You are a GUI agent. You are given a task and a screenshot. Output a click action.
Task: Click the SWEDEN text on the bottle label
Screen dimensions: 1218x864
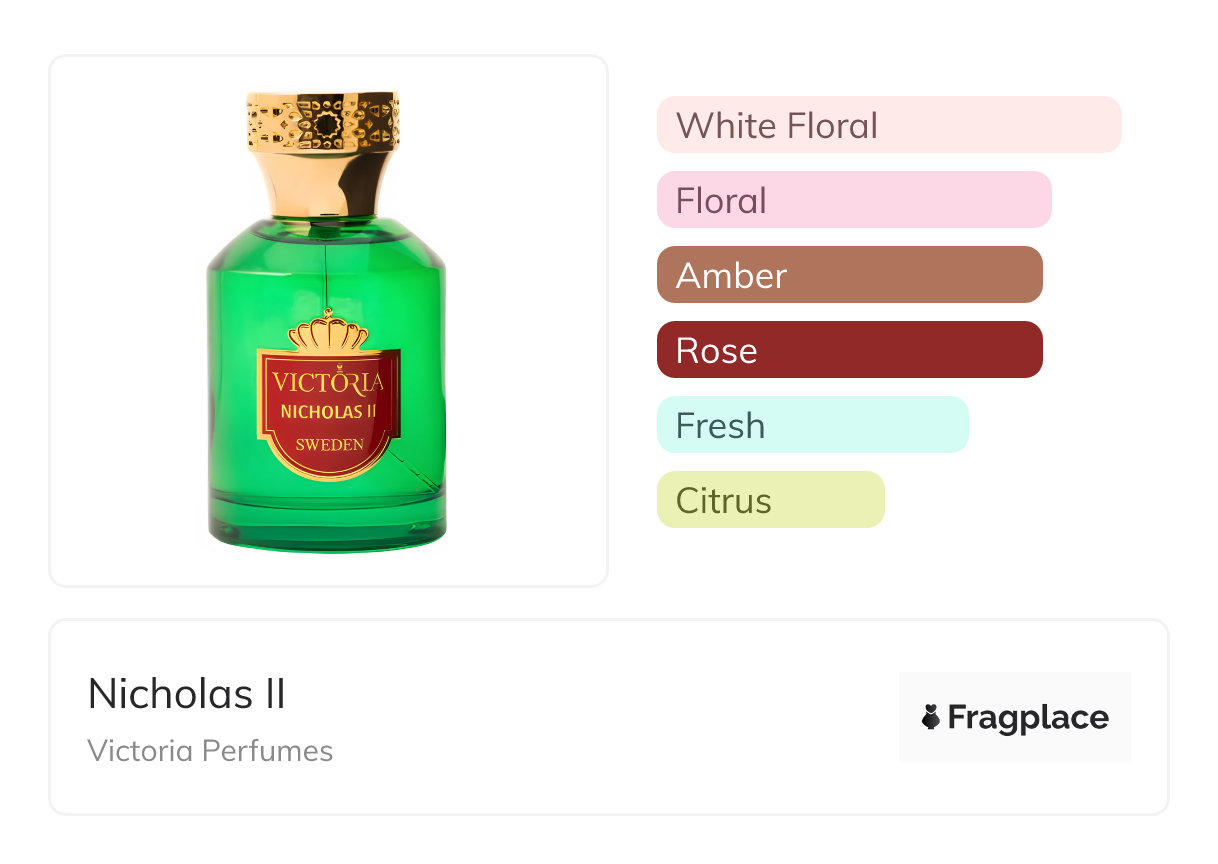coord(329,444)
